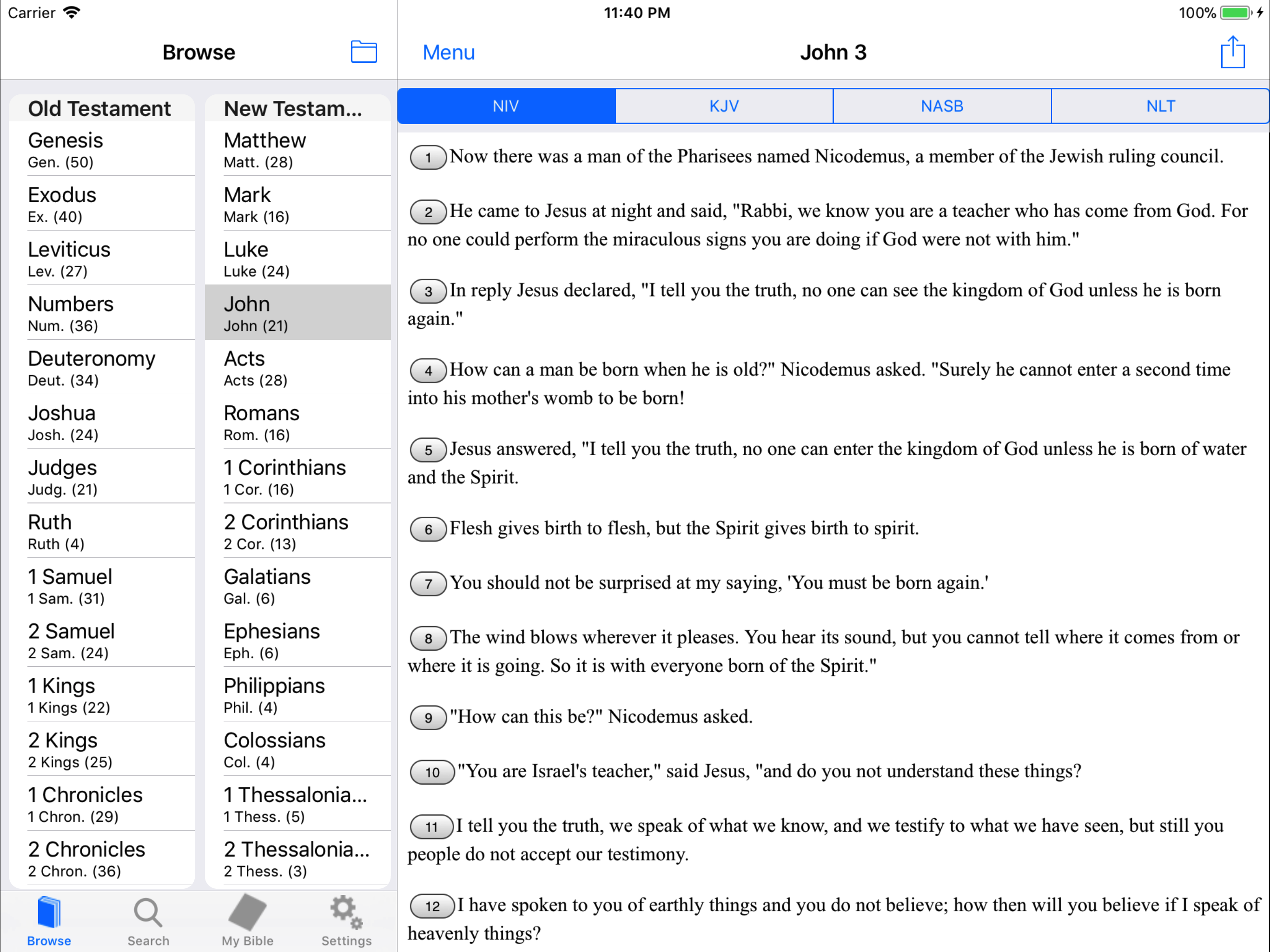This screenshot has width=1270, height=952.
Task: Tap the verse 8 number badge
Action: pos(428,638)
